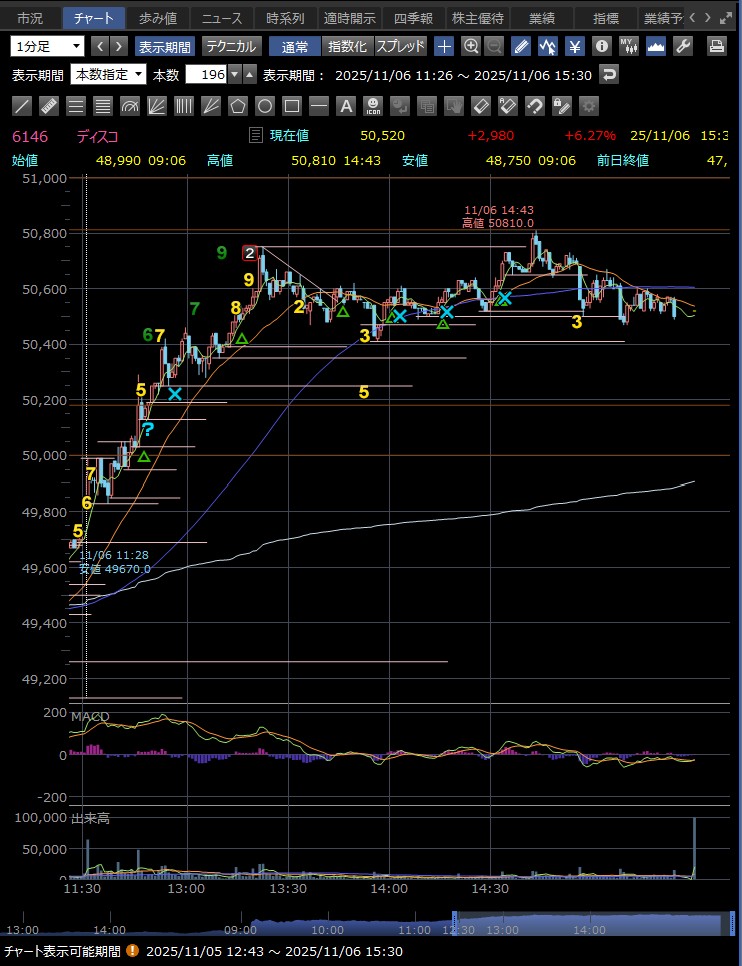Screen dimensions: 742x966
Task: Click the chart range slider at bottom
Action: (585, 925)
